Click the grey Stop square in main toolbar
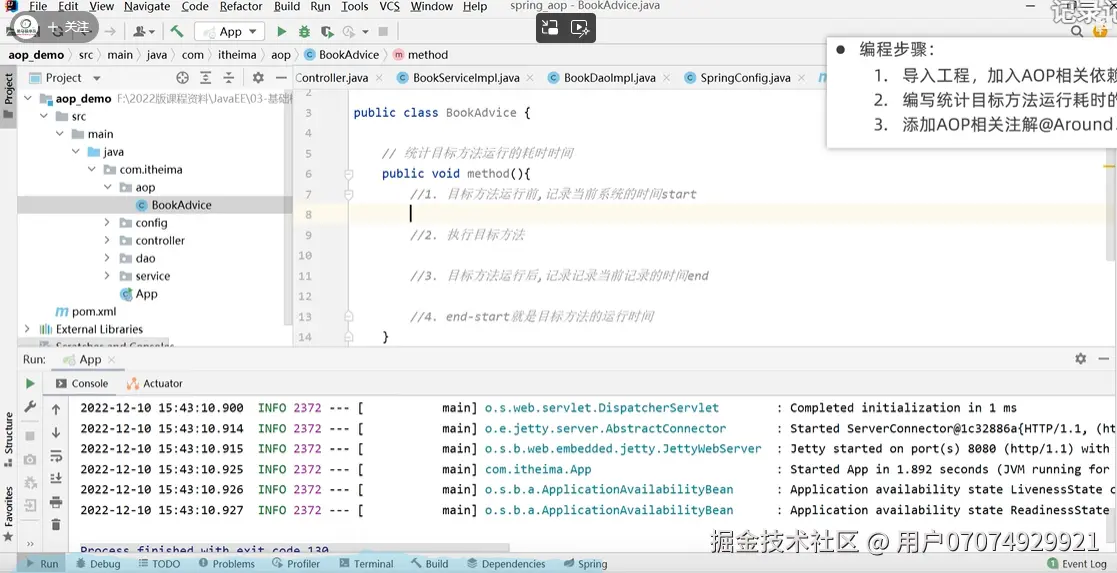Image resolution: width=1117 pixels, height=573 pixels. click(x=383, y=31)
